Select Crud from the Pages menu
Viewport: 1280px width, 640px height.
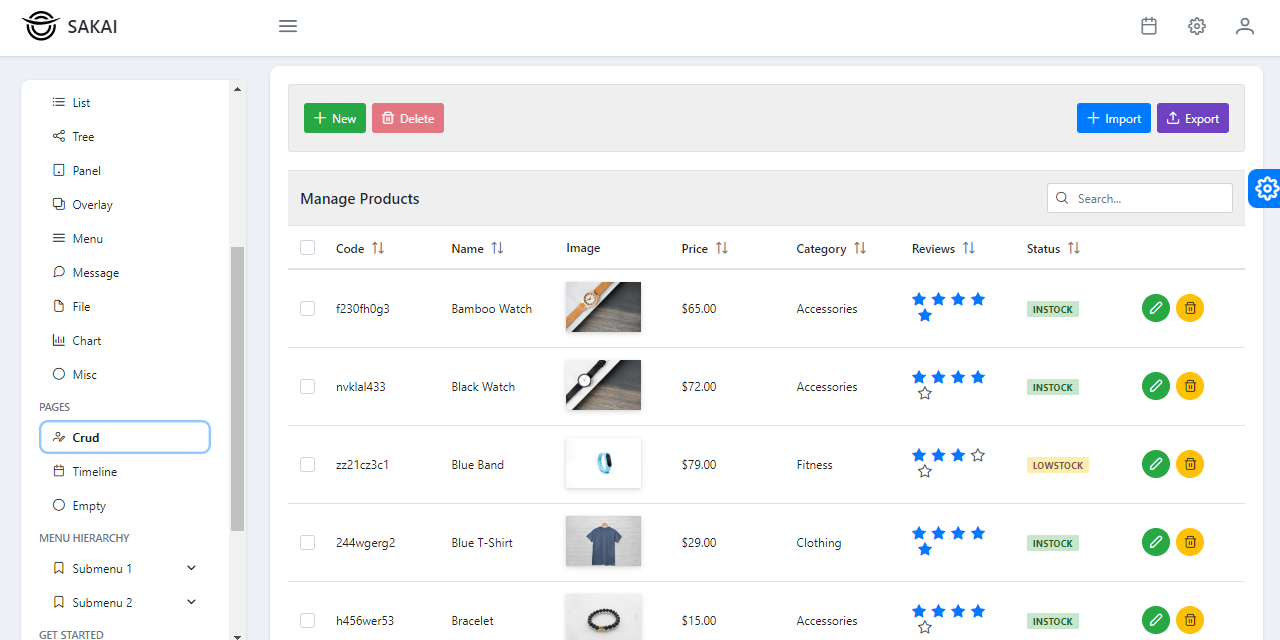(84, 437)
